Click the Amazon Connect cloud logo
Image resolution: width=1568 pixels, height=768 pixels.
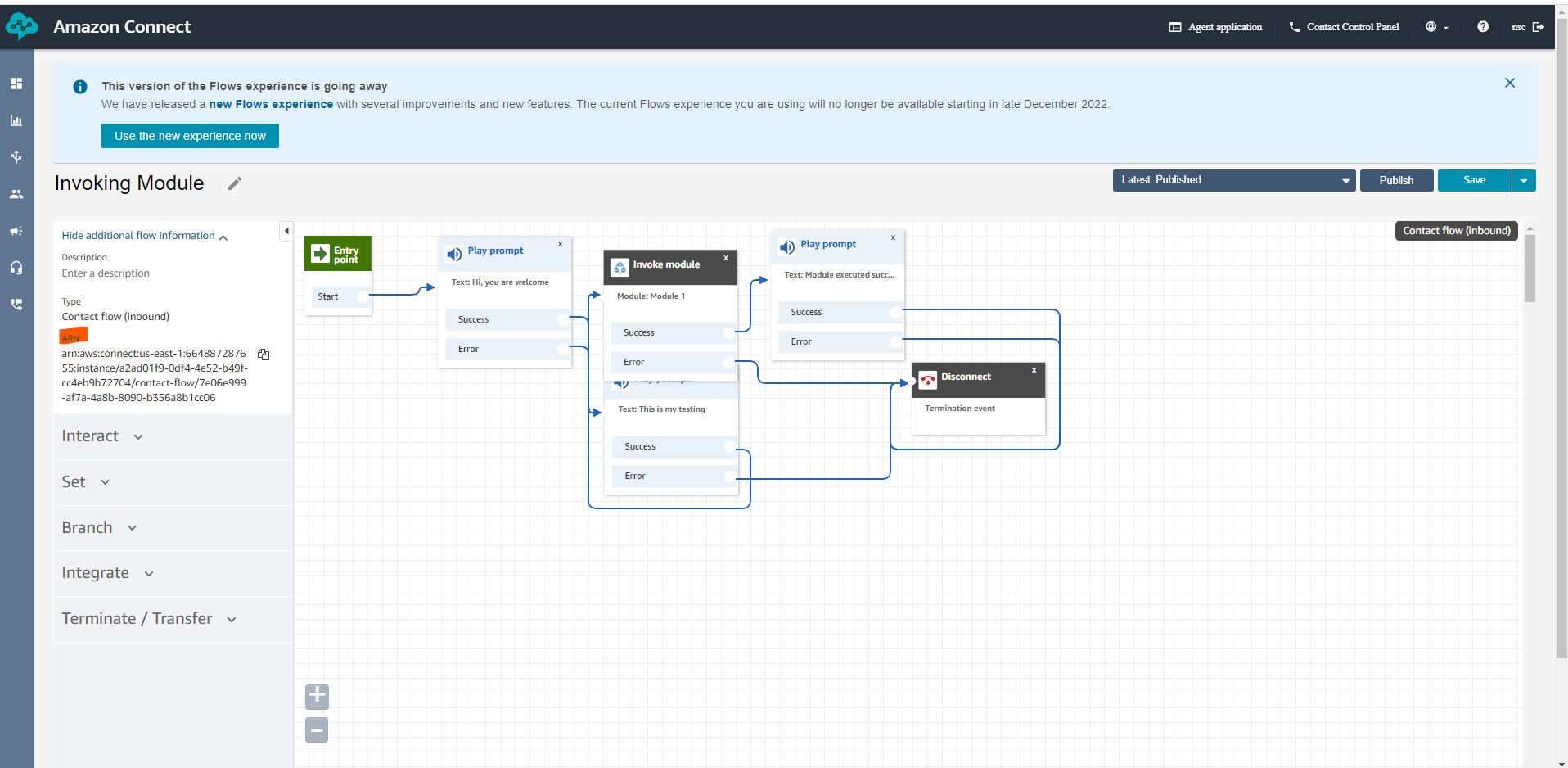click(x=21, y=27)
